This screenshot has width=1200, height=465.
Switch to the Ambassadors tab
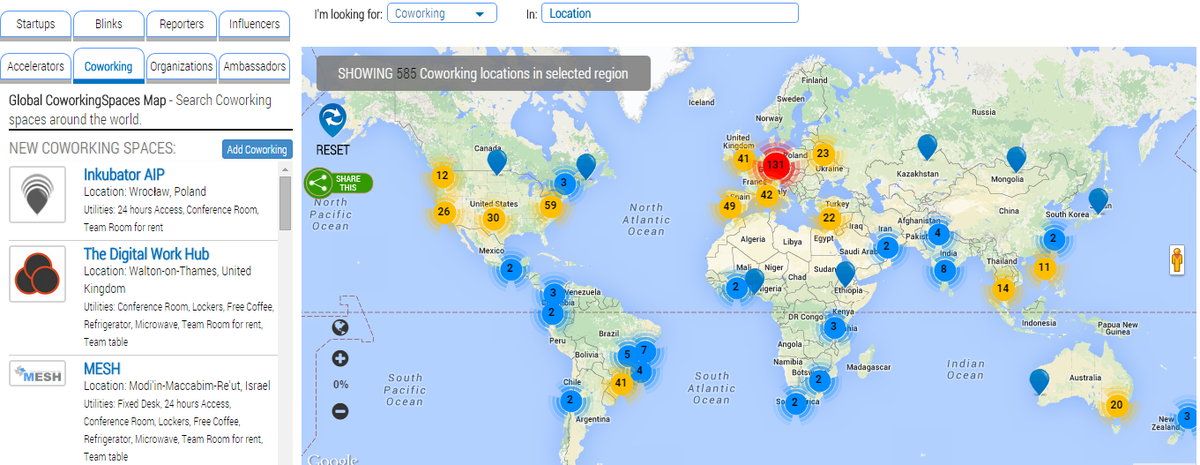[x=255, y=67]
